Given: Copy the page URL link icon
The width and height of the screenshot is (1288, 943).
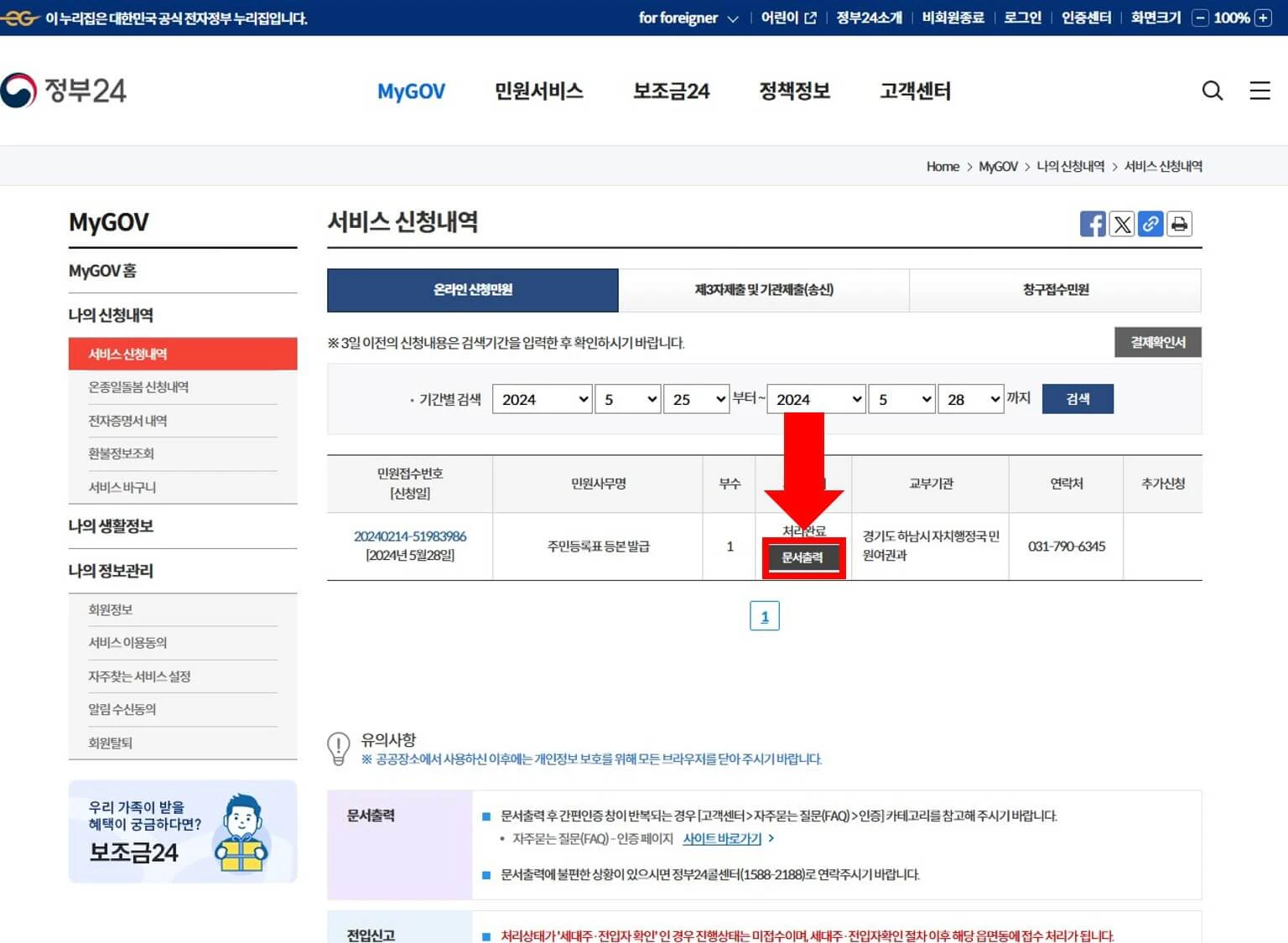Looking at the screenshot, I should [x=1150, y=224].
